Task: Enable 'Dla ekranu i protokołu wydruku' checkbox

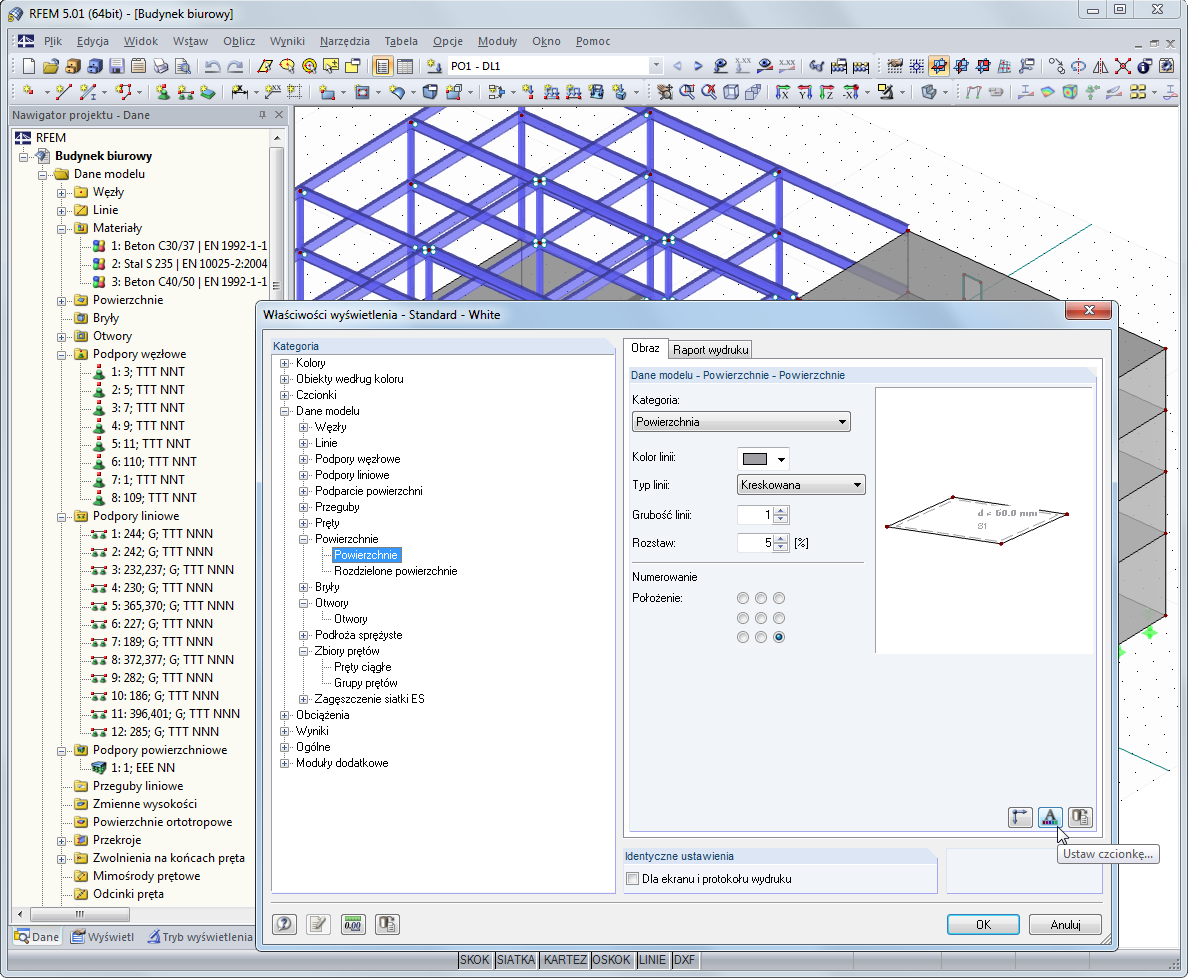Action: click(633, 879)
